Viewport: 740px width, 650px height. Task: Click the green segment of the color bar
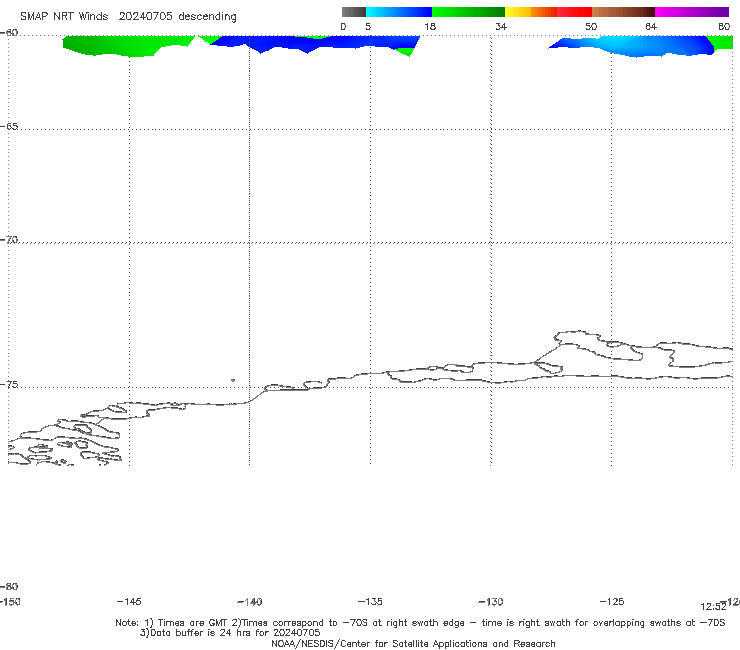468,12
